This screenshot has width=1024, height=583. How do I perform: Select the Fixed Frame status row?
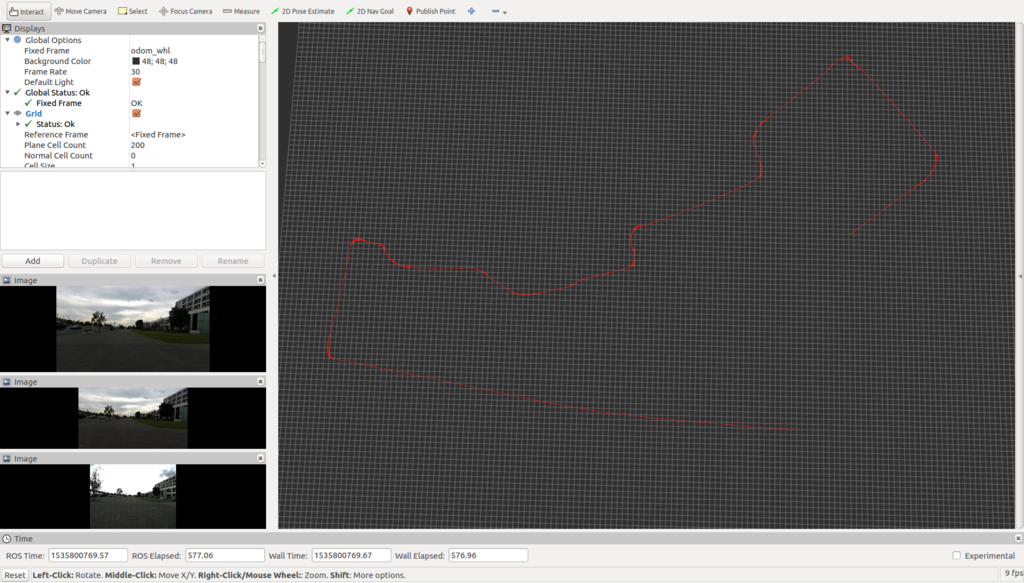pyautogui.click(x=129, y=102)
